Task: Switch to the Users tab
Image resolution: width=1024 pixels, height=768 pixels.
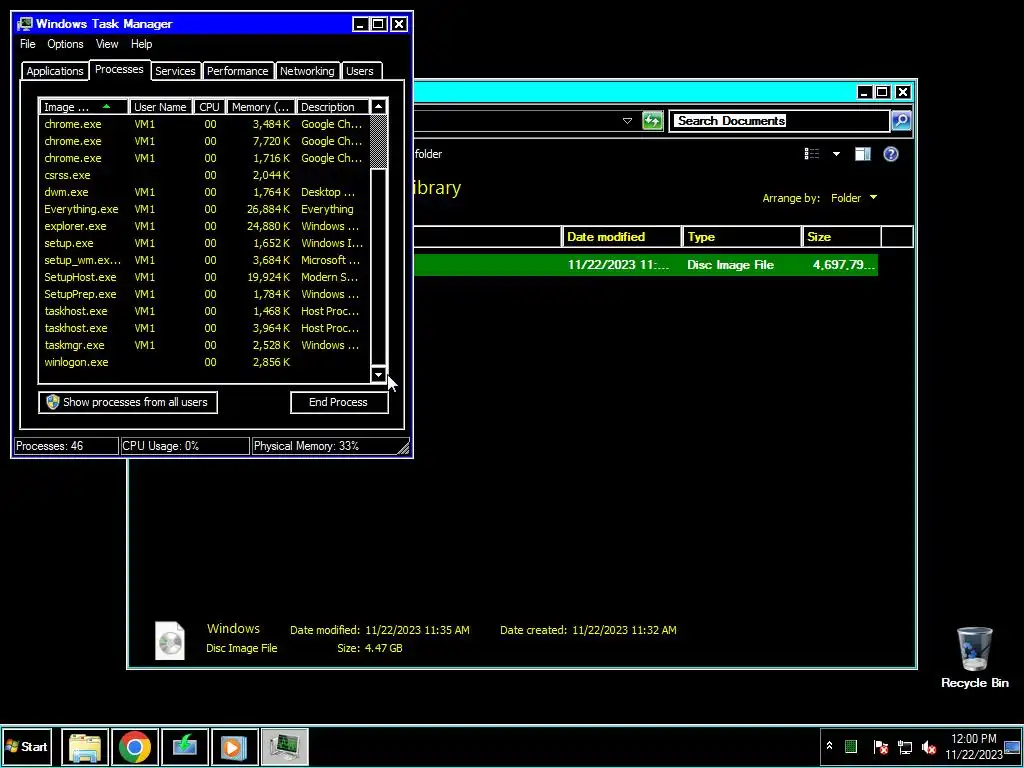Action: 360,71
